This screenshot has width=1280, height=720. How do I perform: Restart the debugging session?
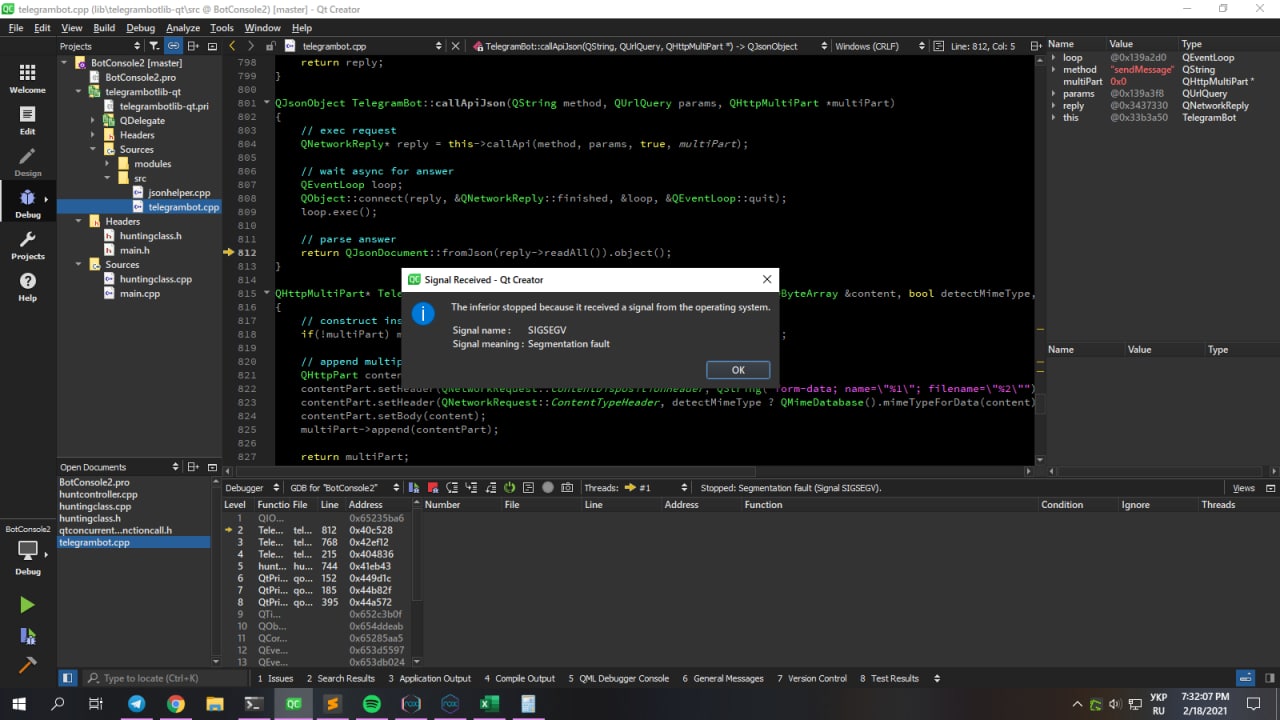tap(509, 488)
